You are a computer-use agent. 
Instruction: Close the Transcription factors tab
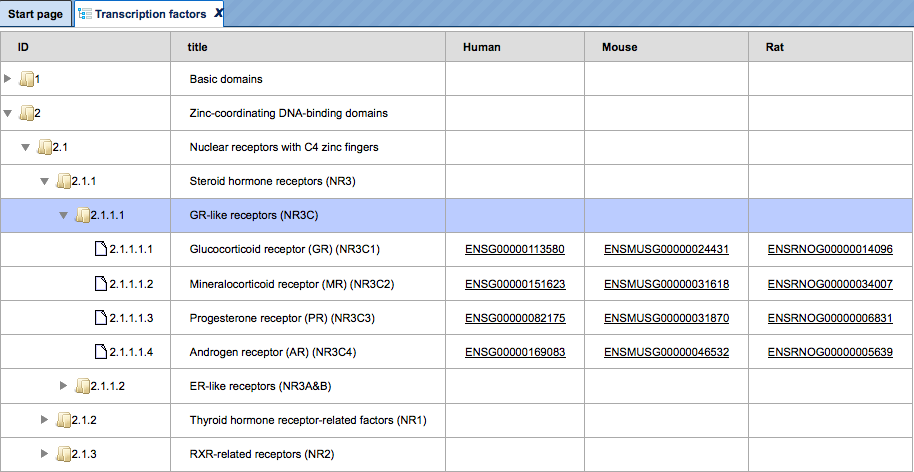[x=218, y=13]
